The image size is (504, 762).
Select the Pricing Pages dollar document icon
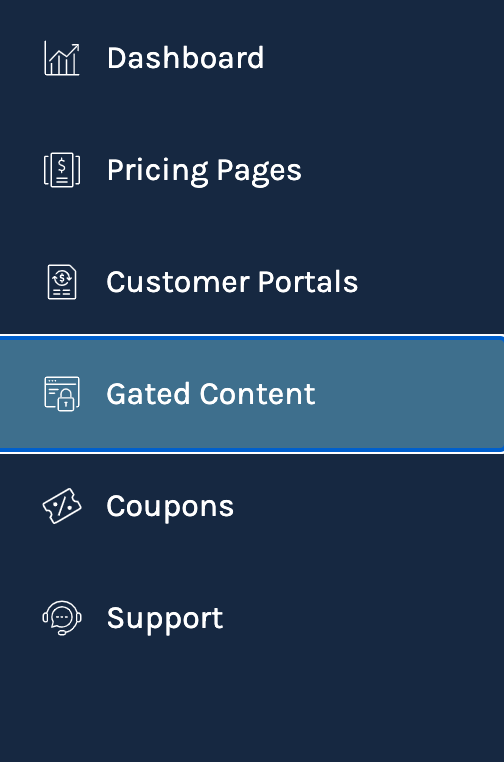point(62,170)
